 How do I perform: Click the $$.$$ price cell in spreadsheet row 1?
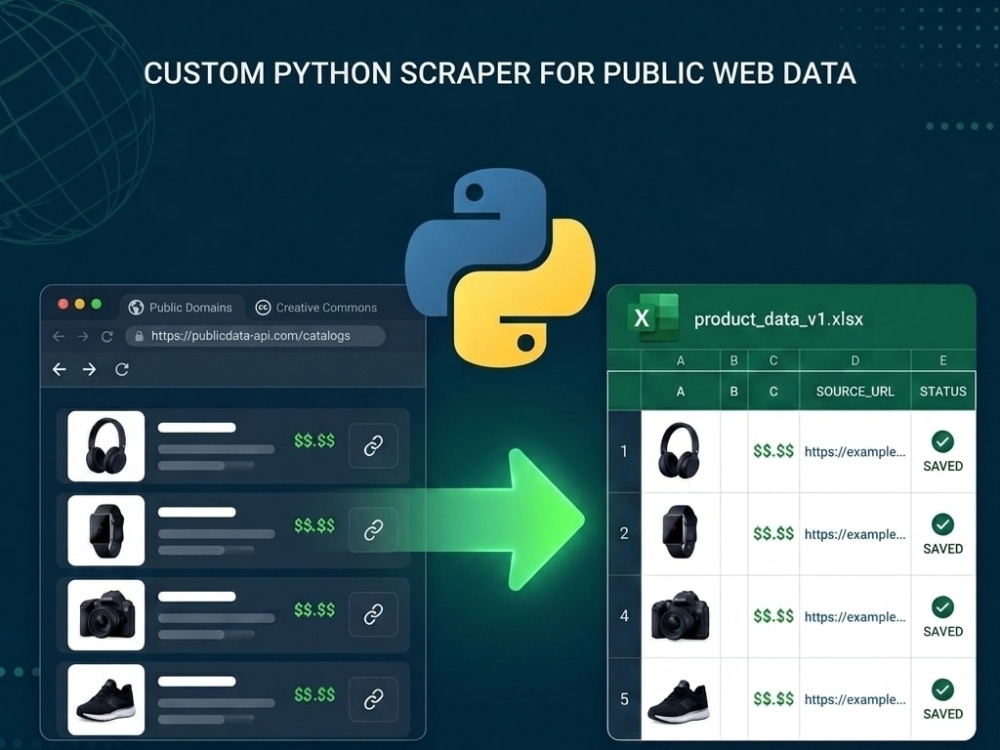coord(774,452)
